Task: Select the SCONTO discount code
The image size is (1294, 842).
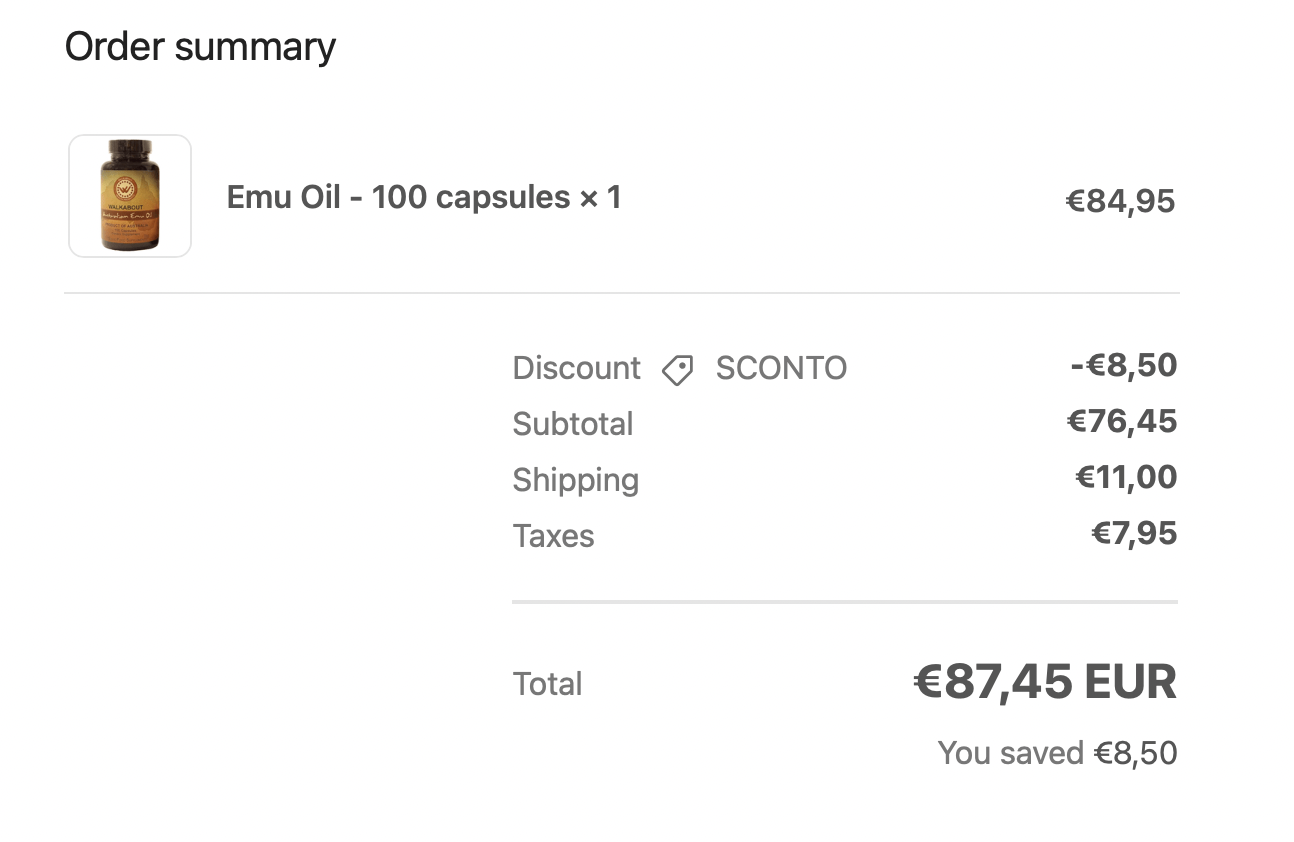Action: pyautogui.click(x=781, y=368)
